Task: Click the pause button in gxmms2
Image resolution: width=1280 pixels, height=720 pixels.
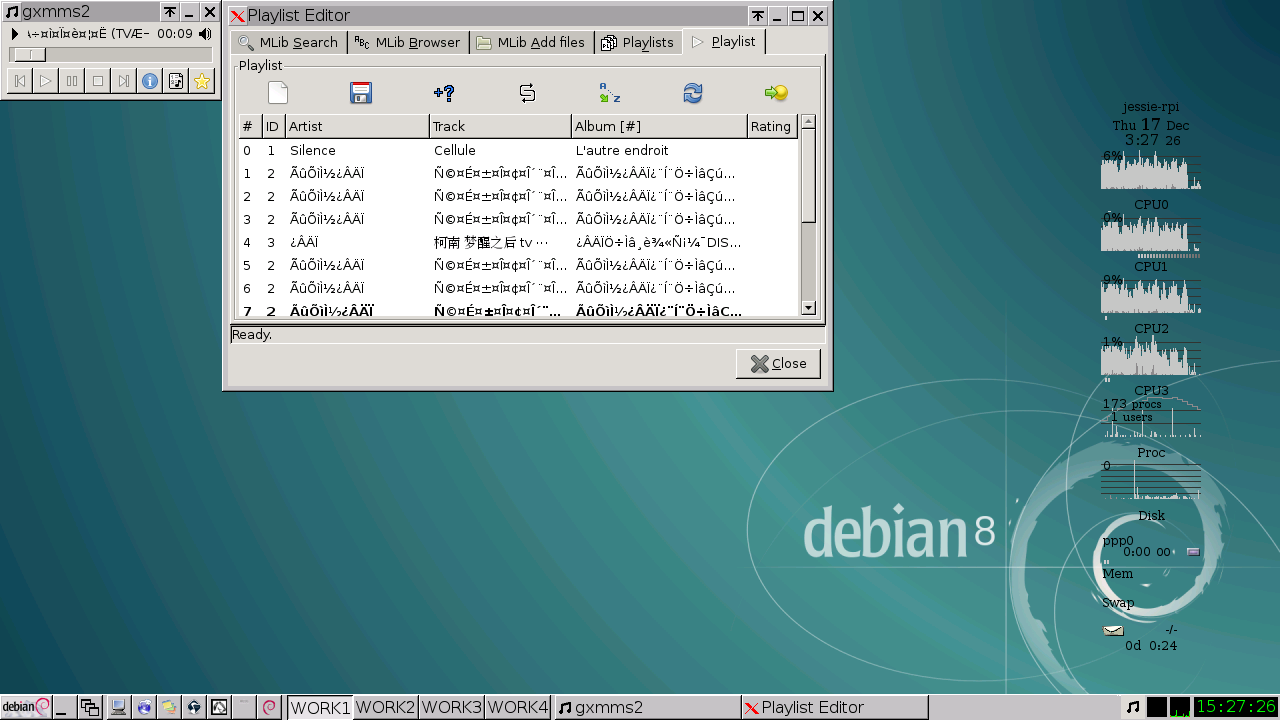Action: point(72,81)
